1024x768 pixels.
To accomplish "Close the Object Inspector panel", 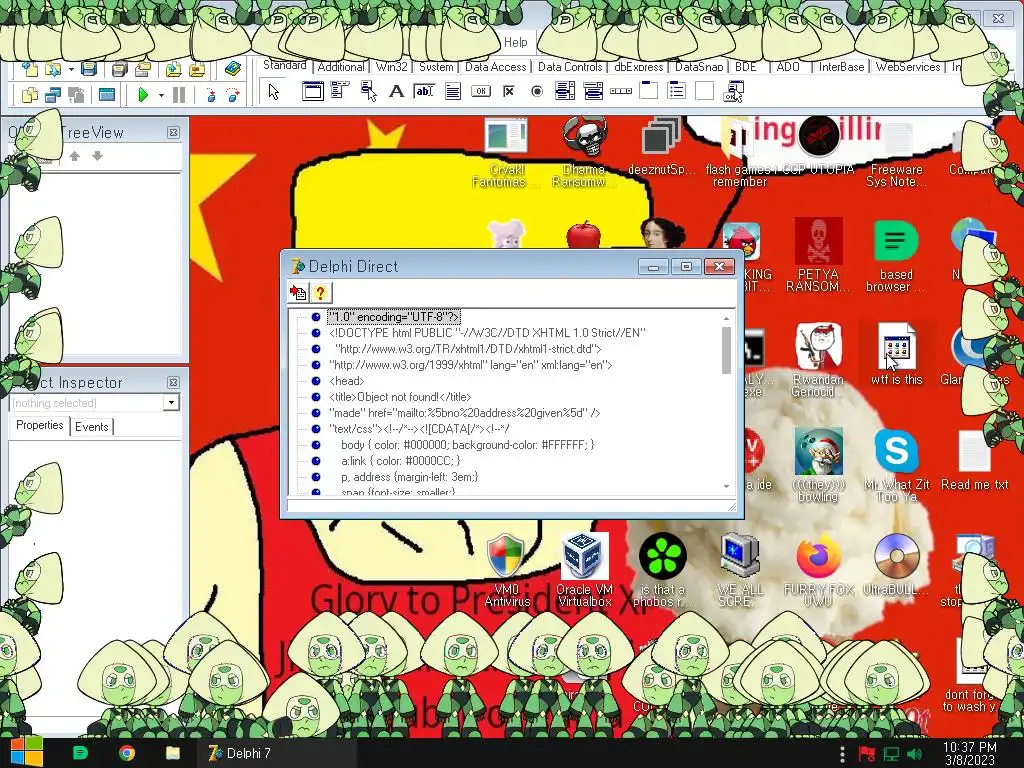I will pos(173,383).
